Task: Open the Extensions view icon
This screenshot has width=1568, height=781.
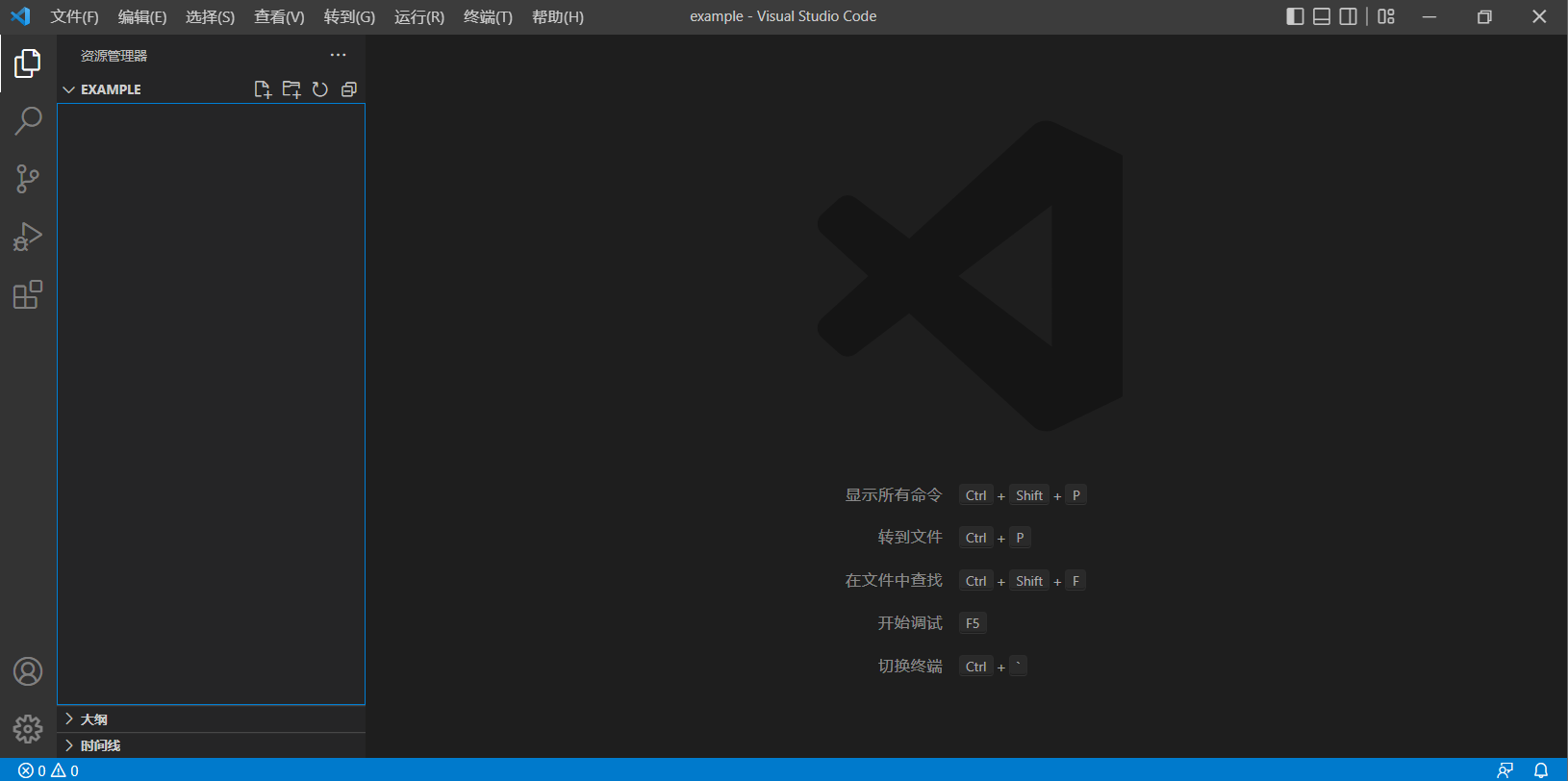Action: tap(28, 294)
